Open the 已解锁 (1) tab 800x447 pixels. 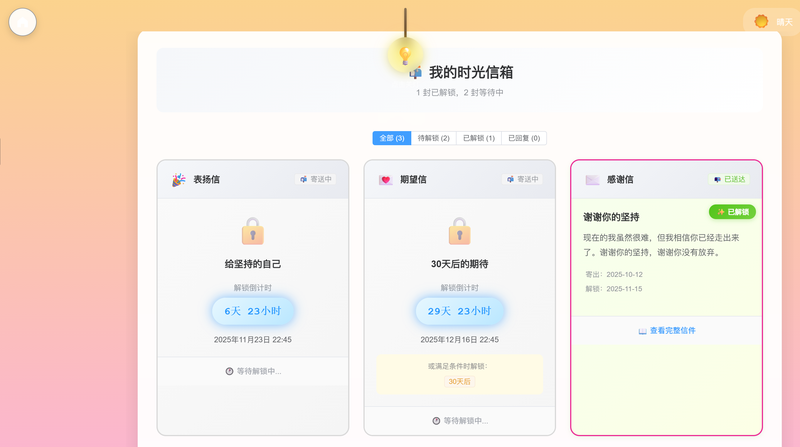pyautogui.click(x=479, y=138)
